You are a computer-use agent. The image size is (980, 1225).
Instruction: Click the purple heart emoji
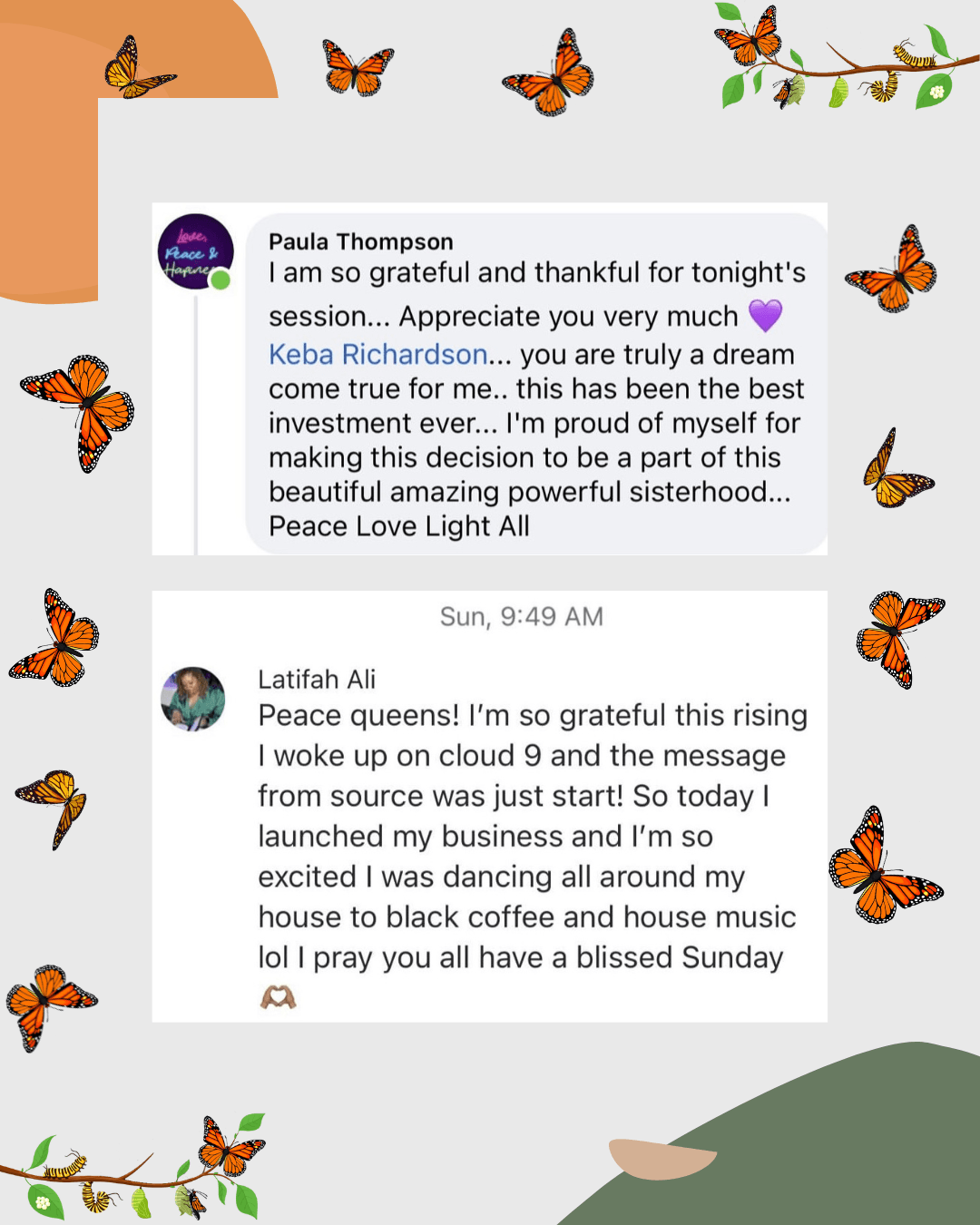coord(765,316)
